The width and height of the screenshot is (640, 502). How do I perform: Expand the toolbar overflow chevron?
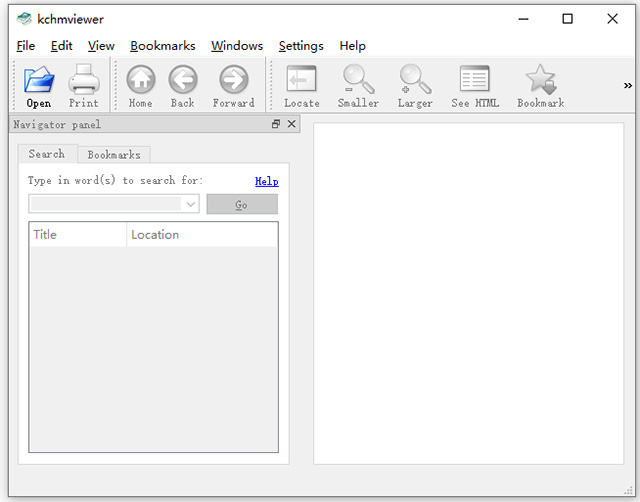coord(628,86)
